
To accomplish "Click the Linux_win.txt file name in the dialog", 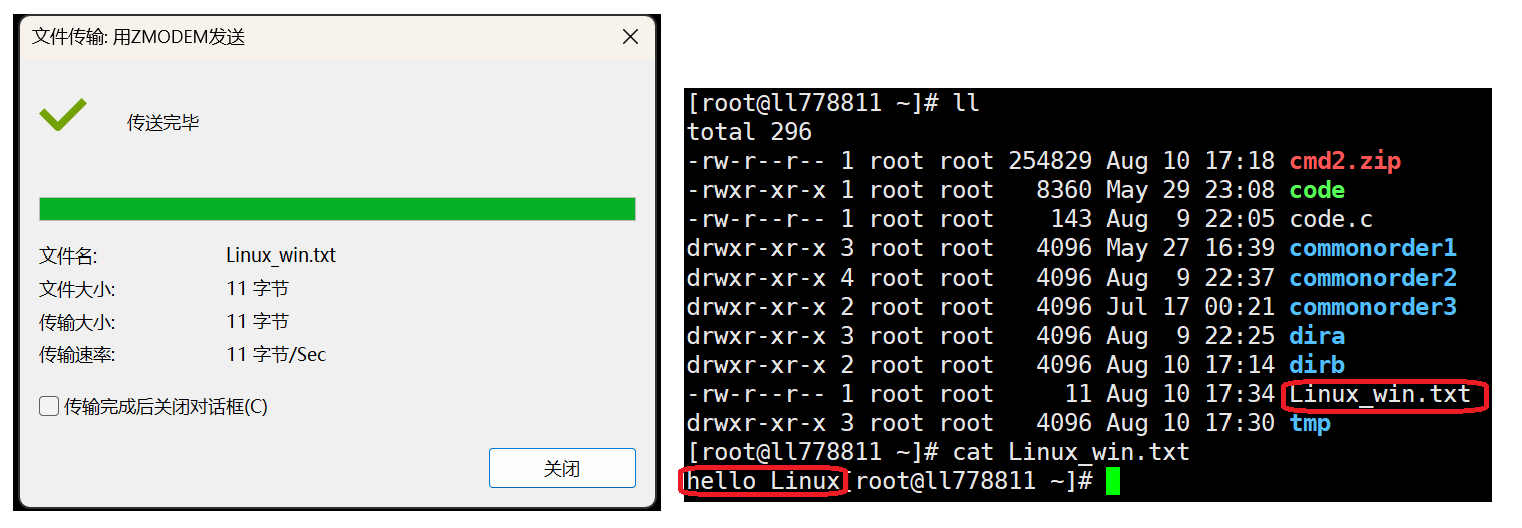I will point(281,255).
